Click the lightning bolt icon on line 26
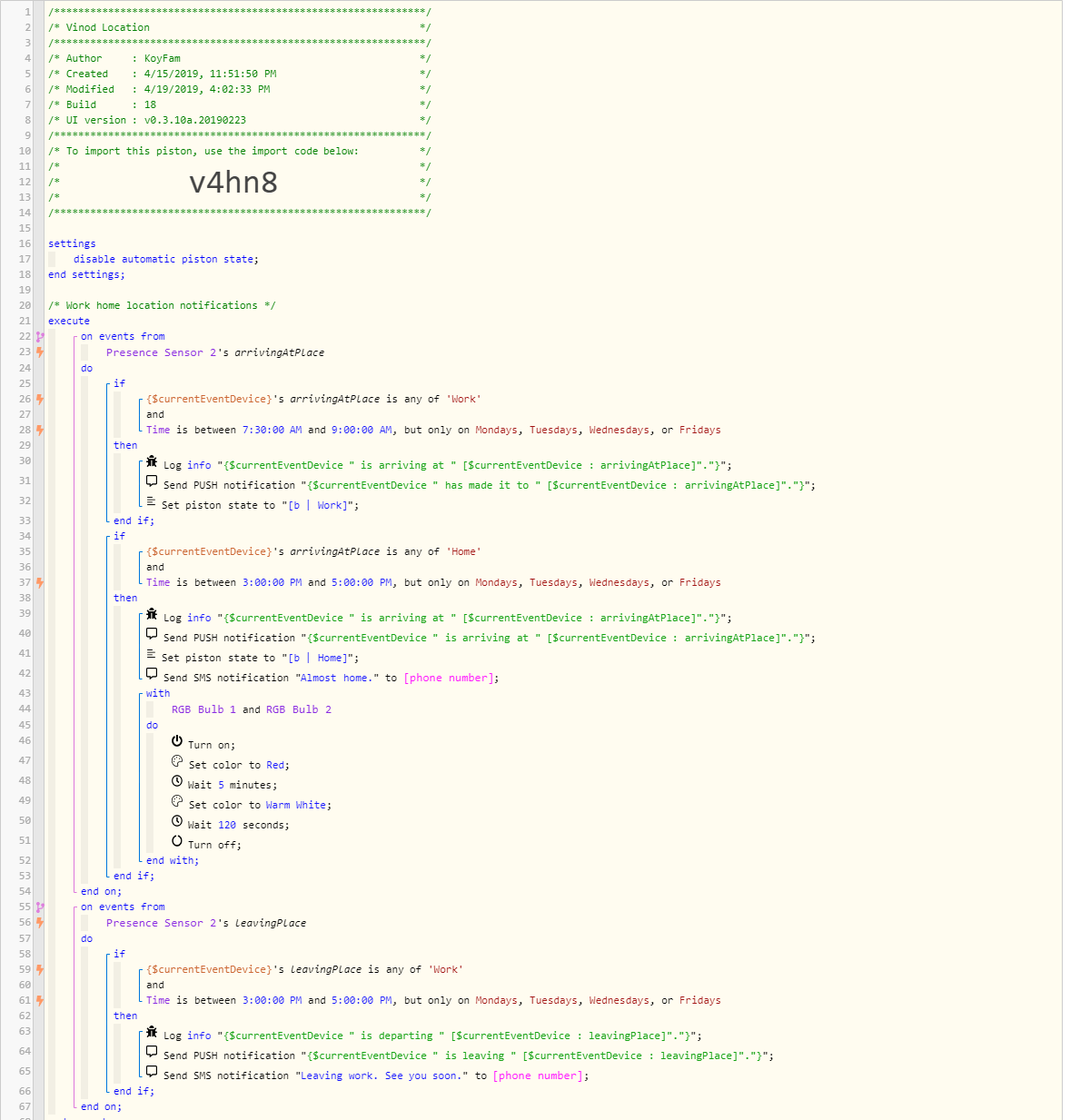This screenshot has width=1070, height=1120. (40, 399)
